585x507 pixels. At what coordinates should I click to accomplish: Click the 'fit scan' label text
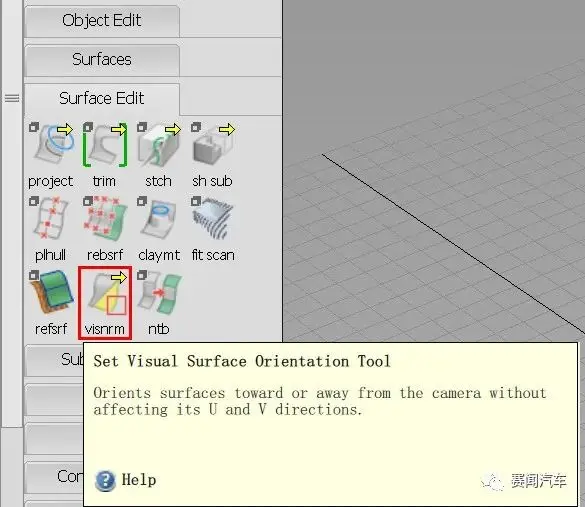[213, 255]
